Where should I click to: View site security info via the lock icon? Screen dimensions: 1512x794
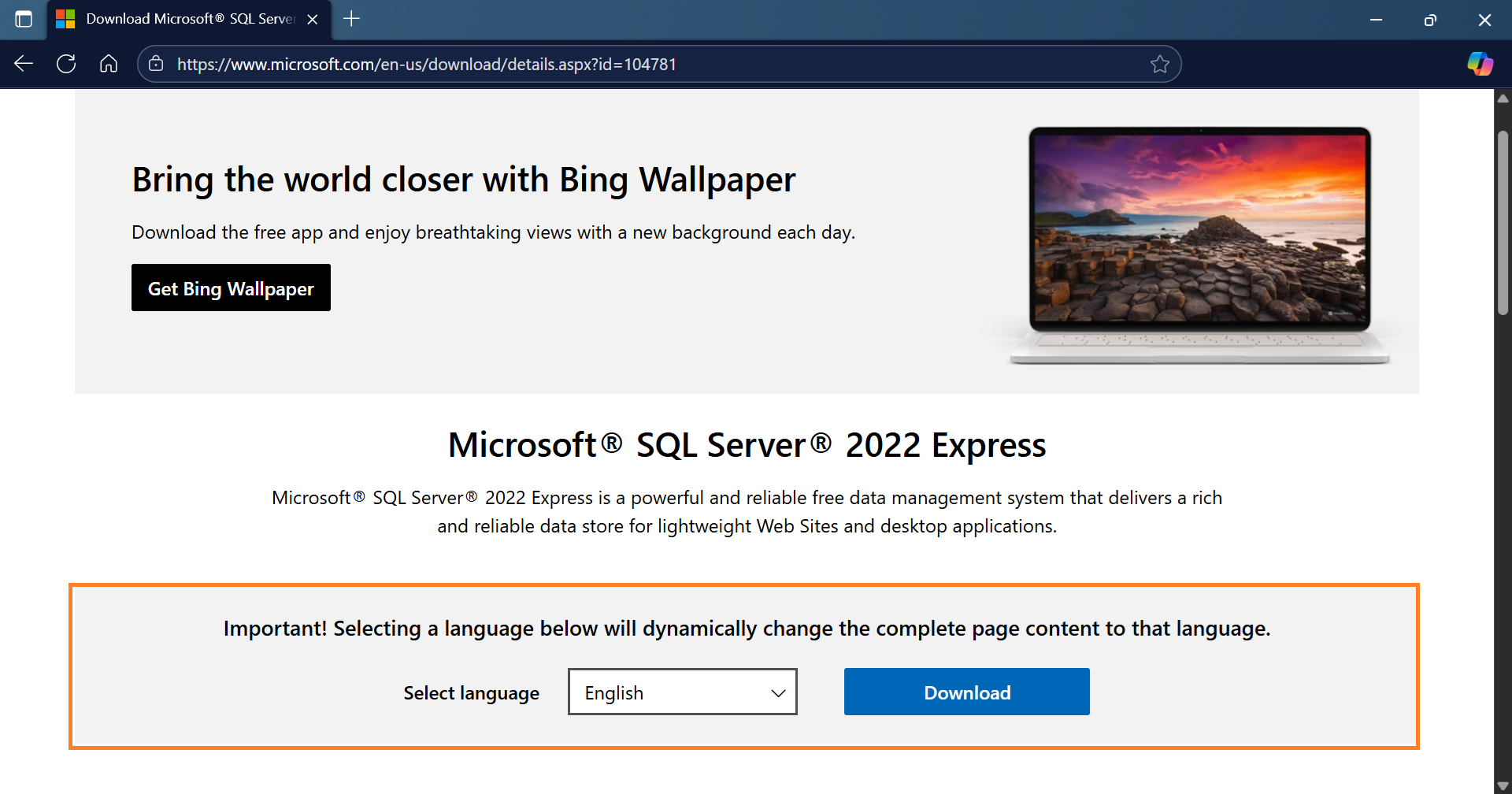point(155,64)
